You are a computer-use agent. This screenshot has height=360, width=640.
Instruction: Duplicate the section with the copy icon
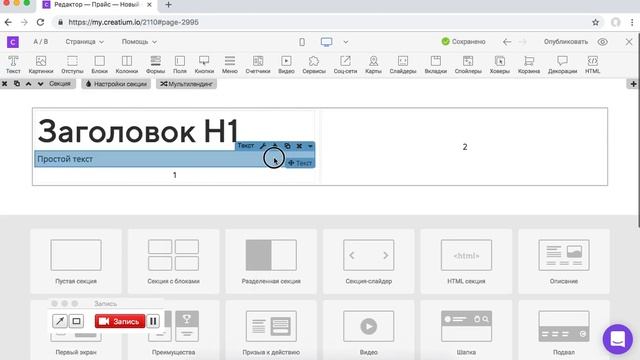click(17, 84)
